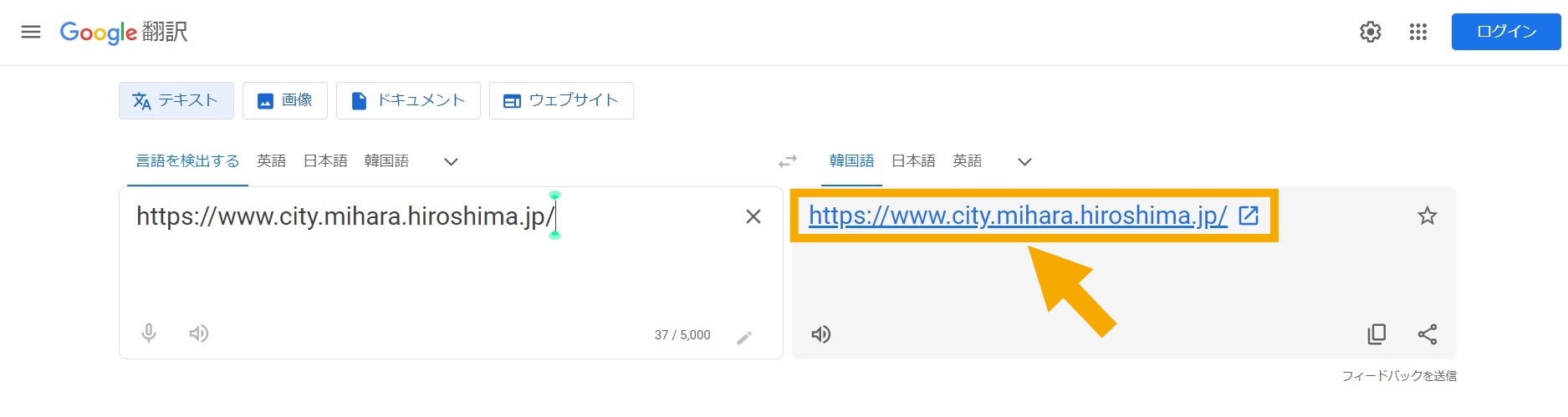The height and width of the screenshot is (417, 1568).
Task: Open the settings gear icon
Action: pyautogui.click(x=1371, y=32)
